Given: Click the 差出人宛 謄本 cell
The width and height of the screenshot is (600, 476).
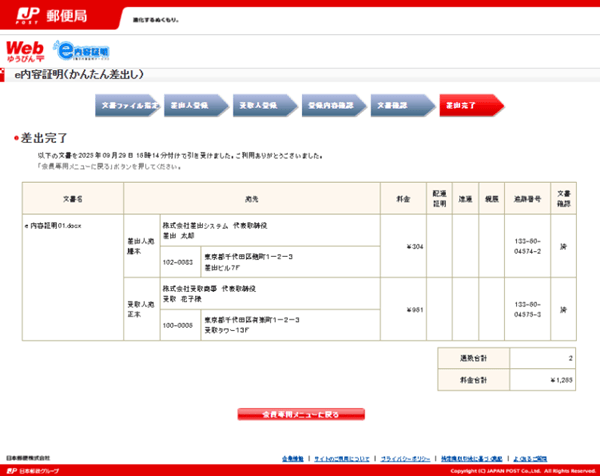Looking at the screenshot, I should pyautogui.click(x=141, y=246).
